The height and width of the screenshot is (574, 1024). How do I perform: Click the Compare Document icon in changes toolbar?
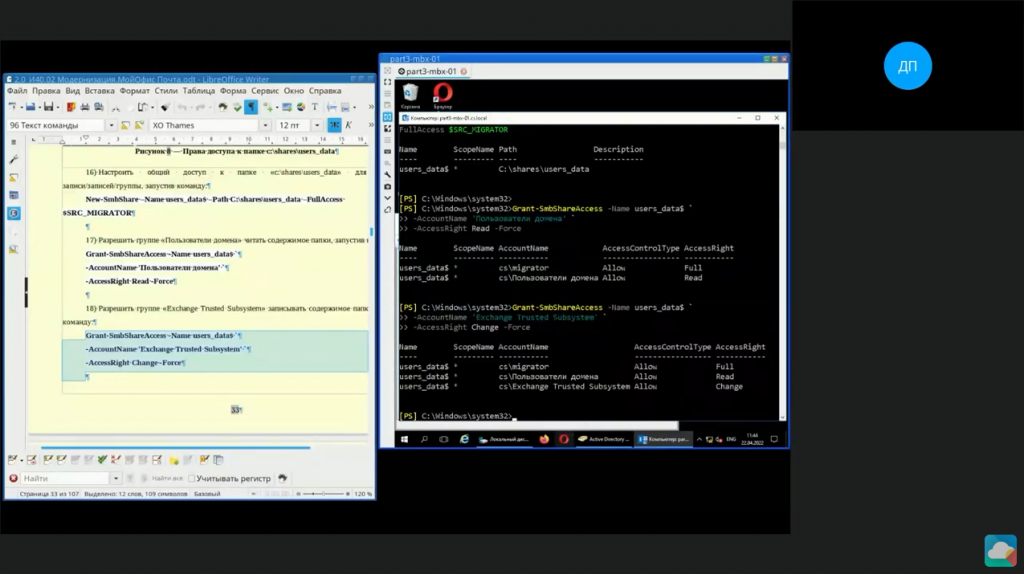pos(219,460)
